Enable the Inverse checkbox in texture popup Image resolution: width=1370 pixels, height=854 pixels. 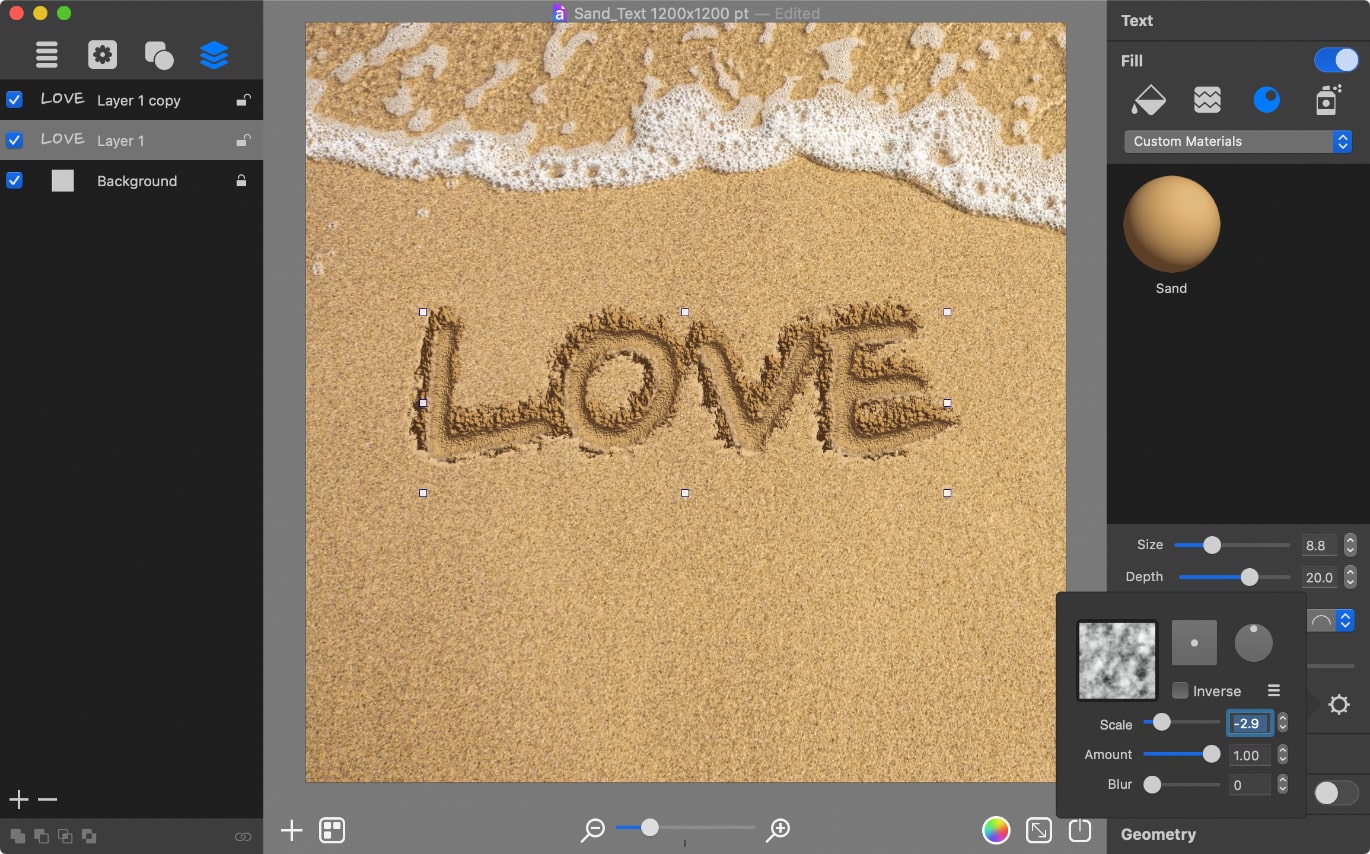click(1181, 690)
